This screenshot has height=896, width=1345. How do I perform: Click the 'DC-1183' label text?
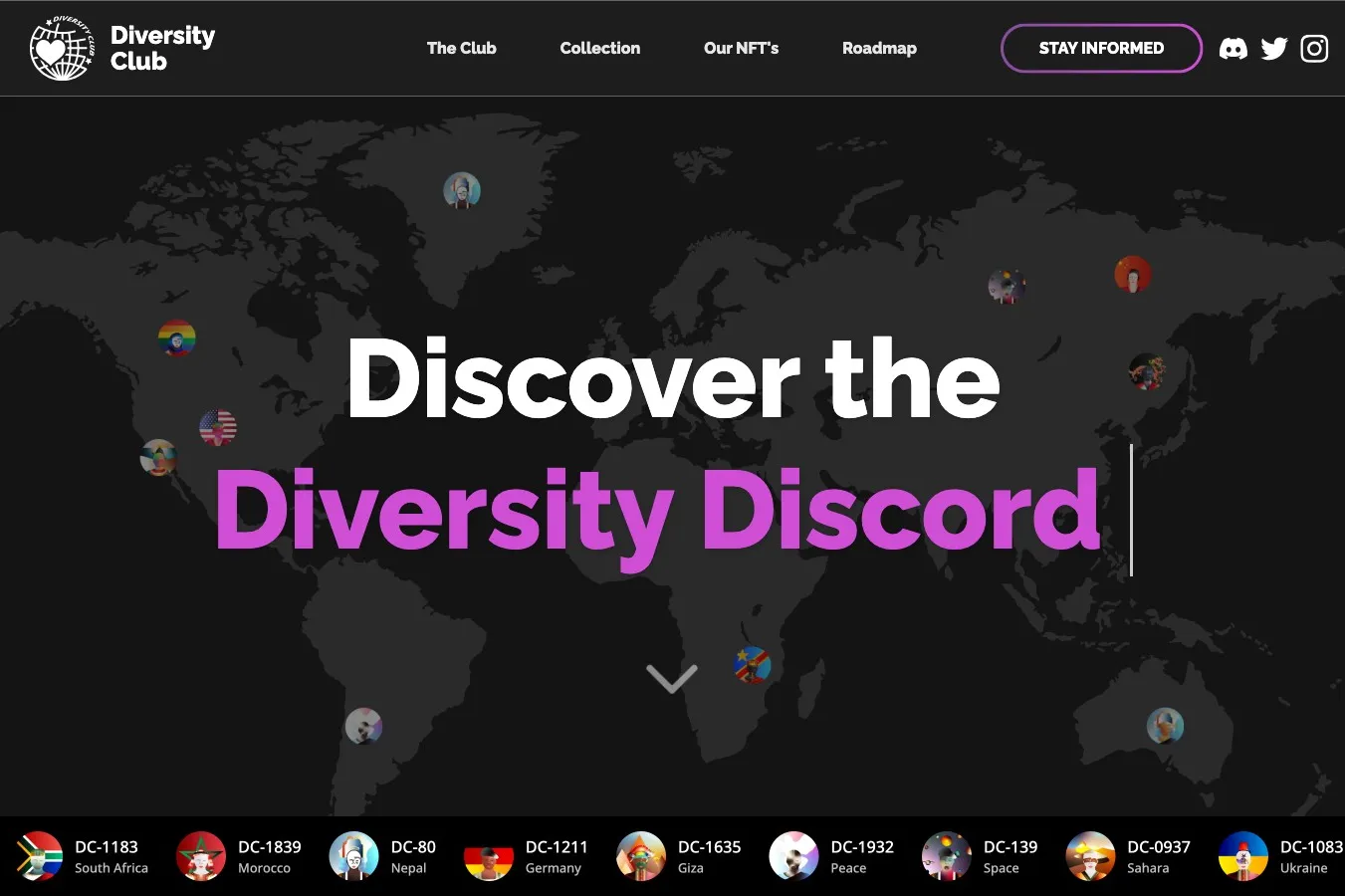point(107,847)
